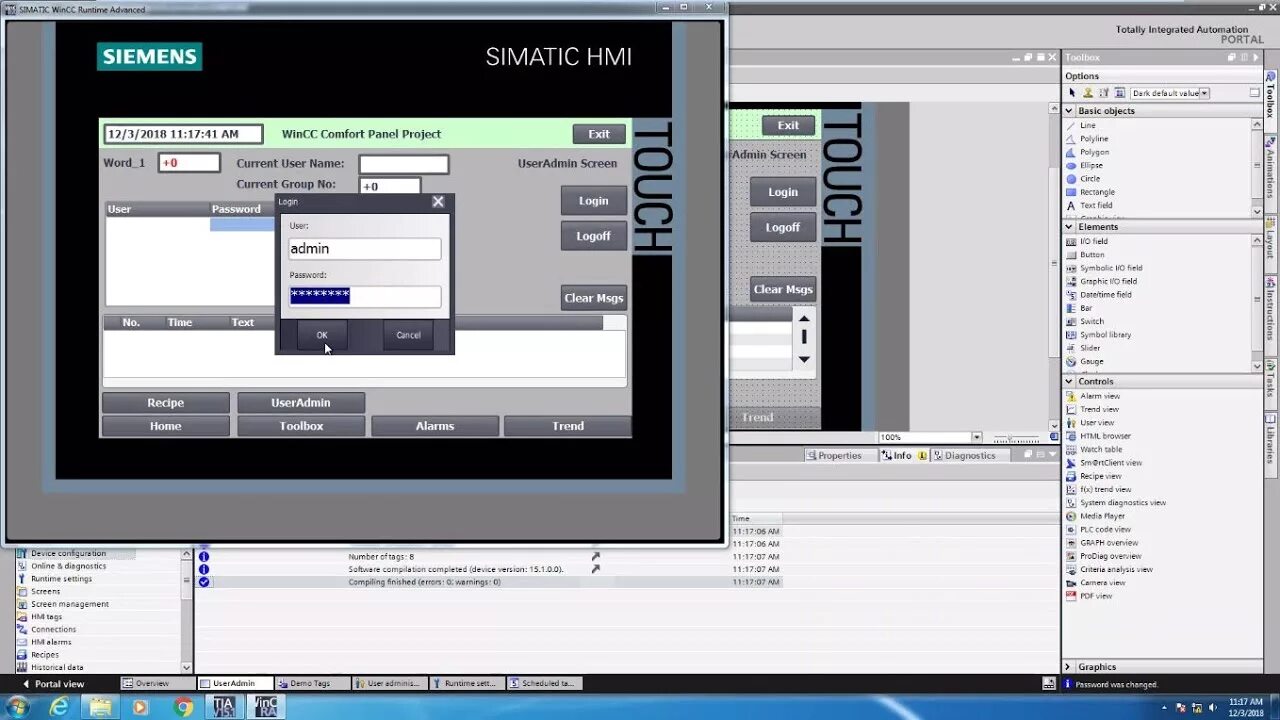Select the I/O field element
The height and width of the screenshot is (720, 1280).
[1093, 241]
